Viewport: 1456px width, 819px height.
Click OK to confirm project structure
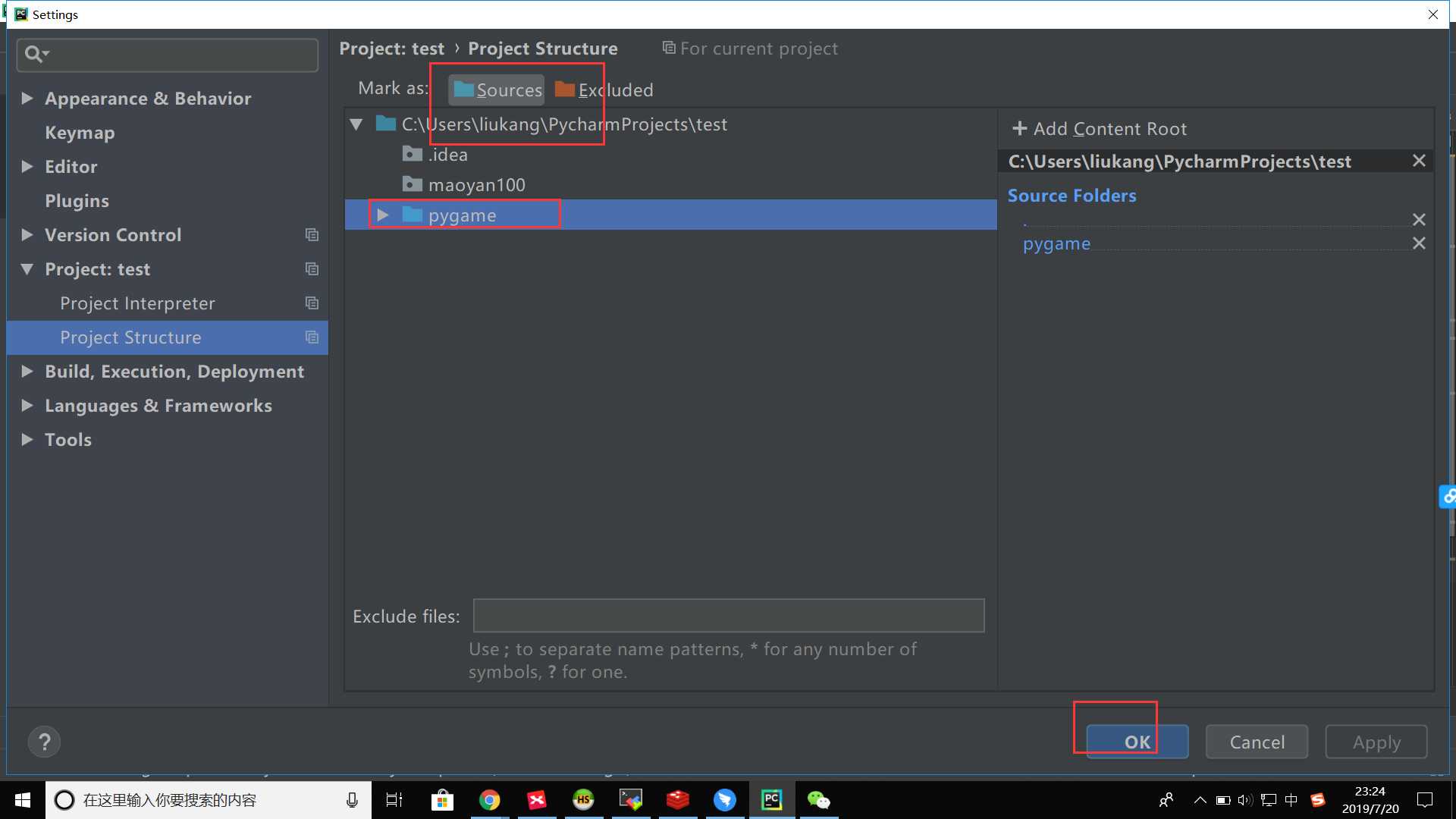pos(1137,742)
